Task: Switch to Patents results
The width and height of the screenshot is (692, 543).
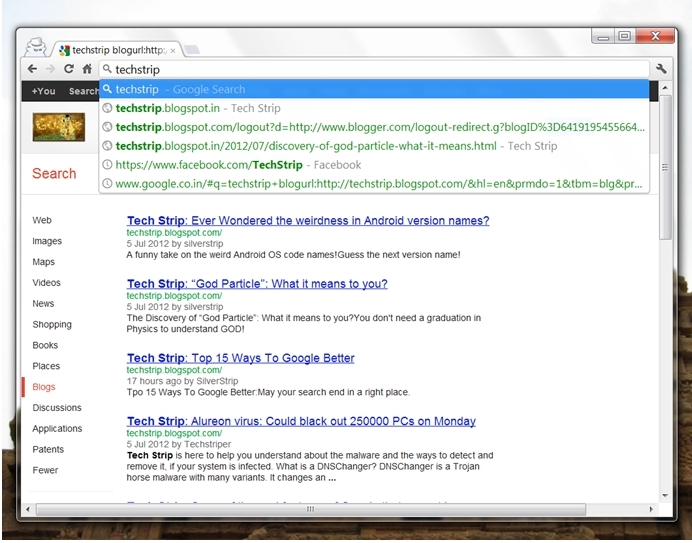Action: tap(48, 449)
